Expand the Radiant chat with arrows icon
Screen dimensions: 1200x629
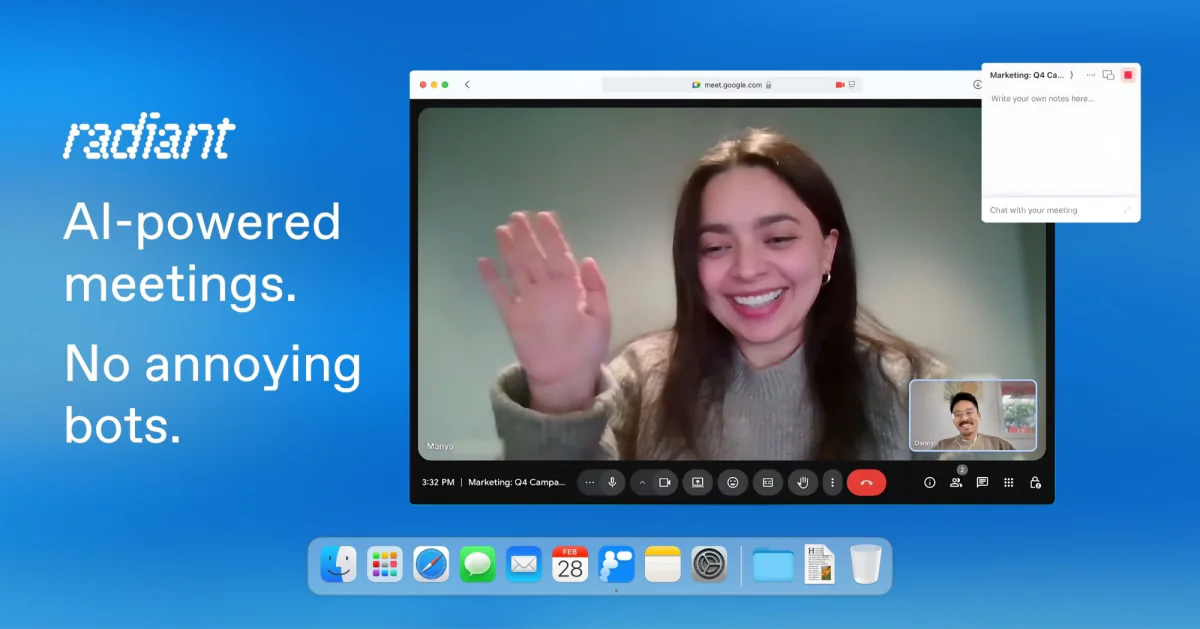pos(1127,210)
